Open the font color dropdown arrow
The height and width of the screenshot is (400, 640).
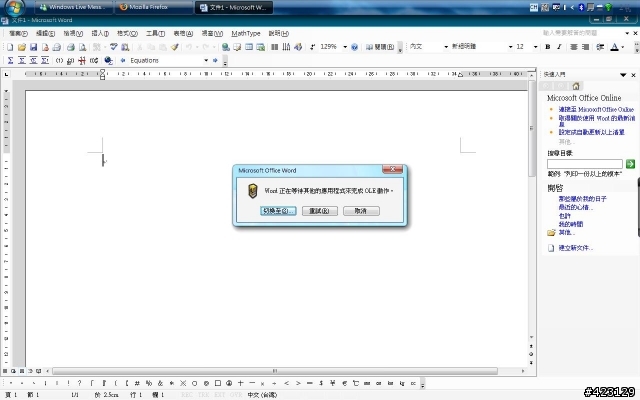coord(622,47)
